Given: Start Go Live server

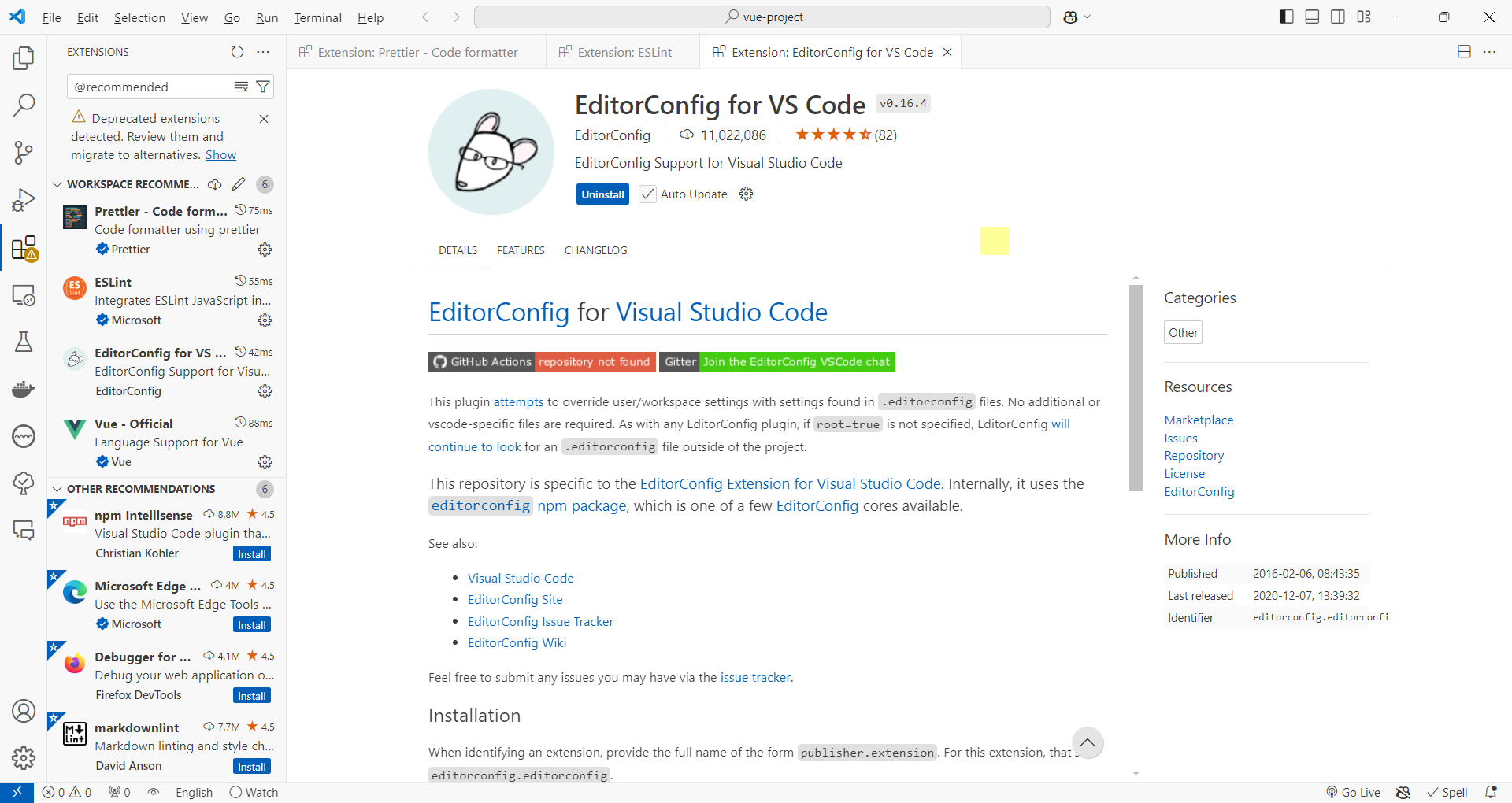Looking at the screenshot, I should pyautogui.click(x=1353, y=793).
